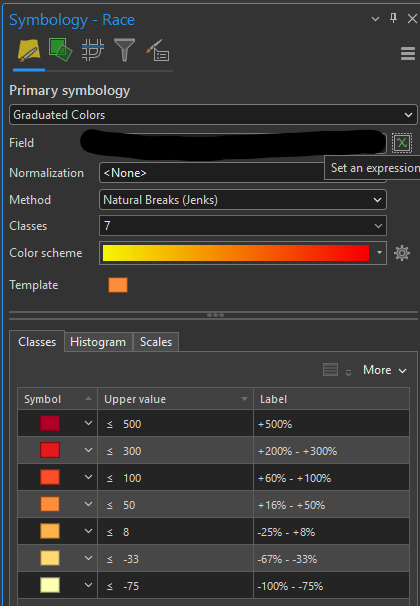This screenshot has height=606, width=420.
Task: Click the pin auto-hide icon
Action: (393, 18)
